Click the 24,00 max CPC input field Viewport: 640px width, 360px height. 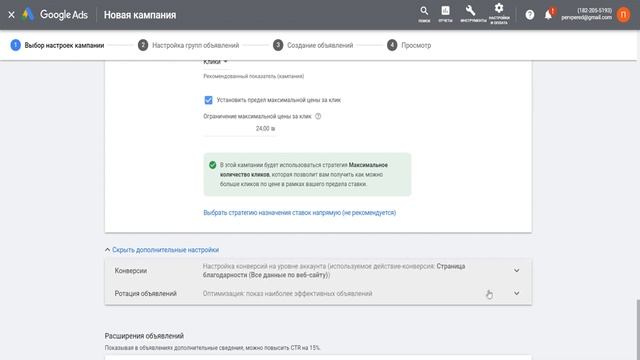(x=241, y=129)
